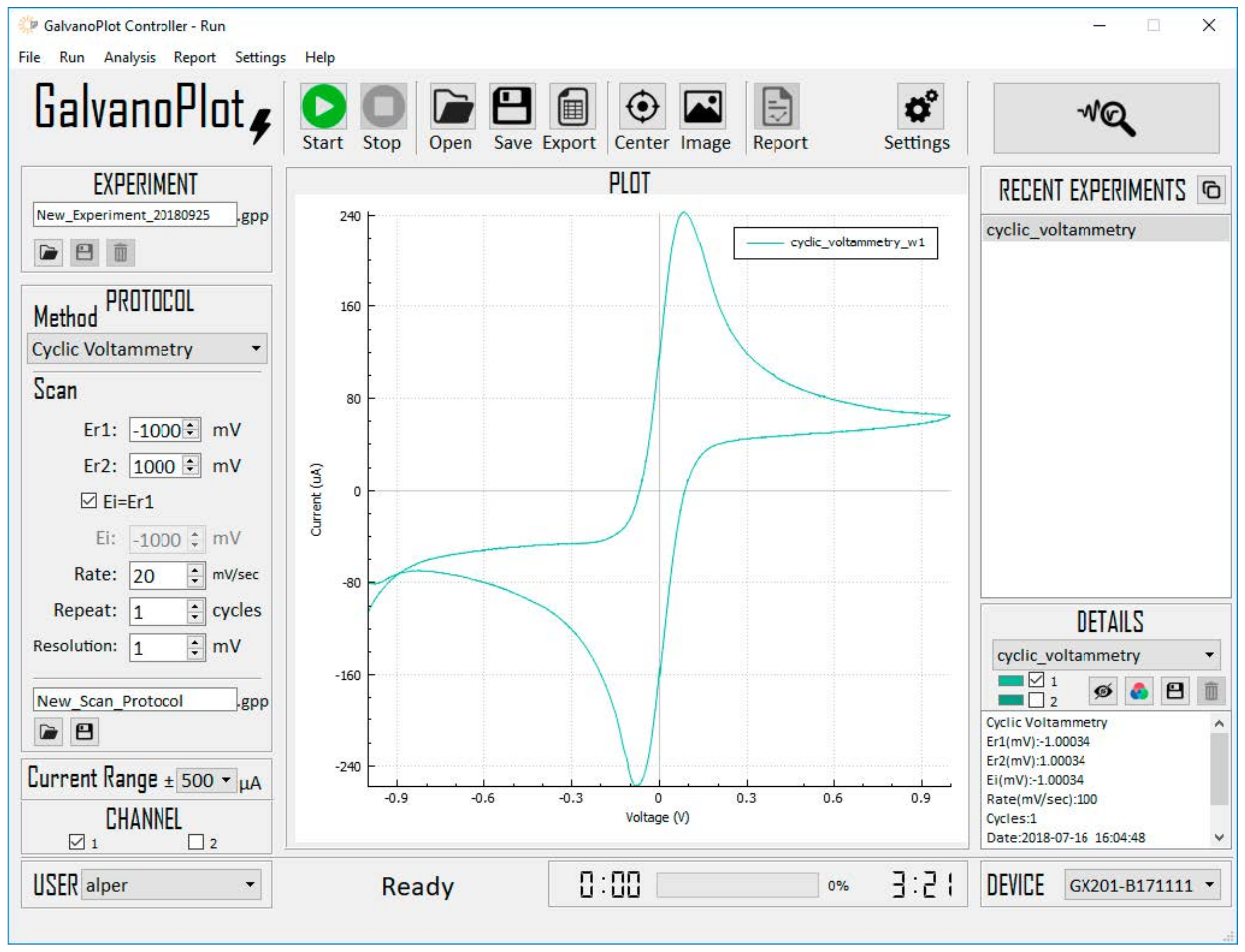Image resolution: width=1245 pixels, height=952 pixels.
Task: Click the waveform magnifier analysis button
Action: [x=1106, y=118]
